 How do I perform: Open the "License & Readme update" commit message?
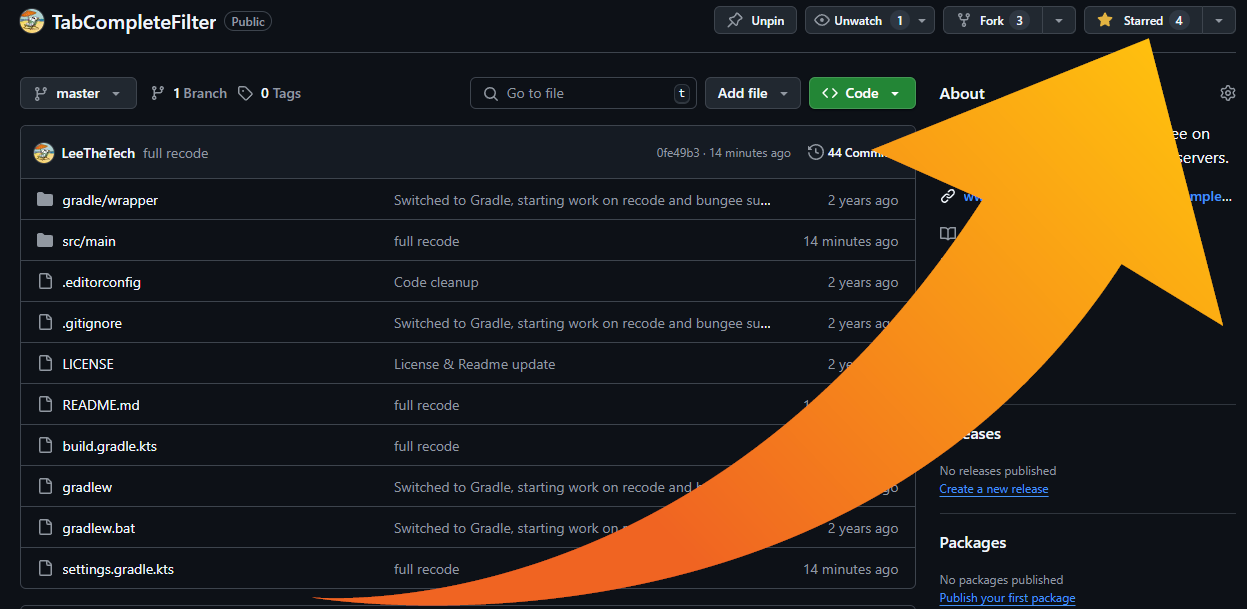pos(475,364)
